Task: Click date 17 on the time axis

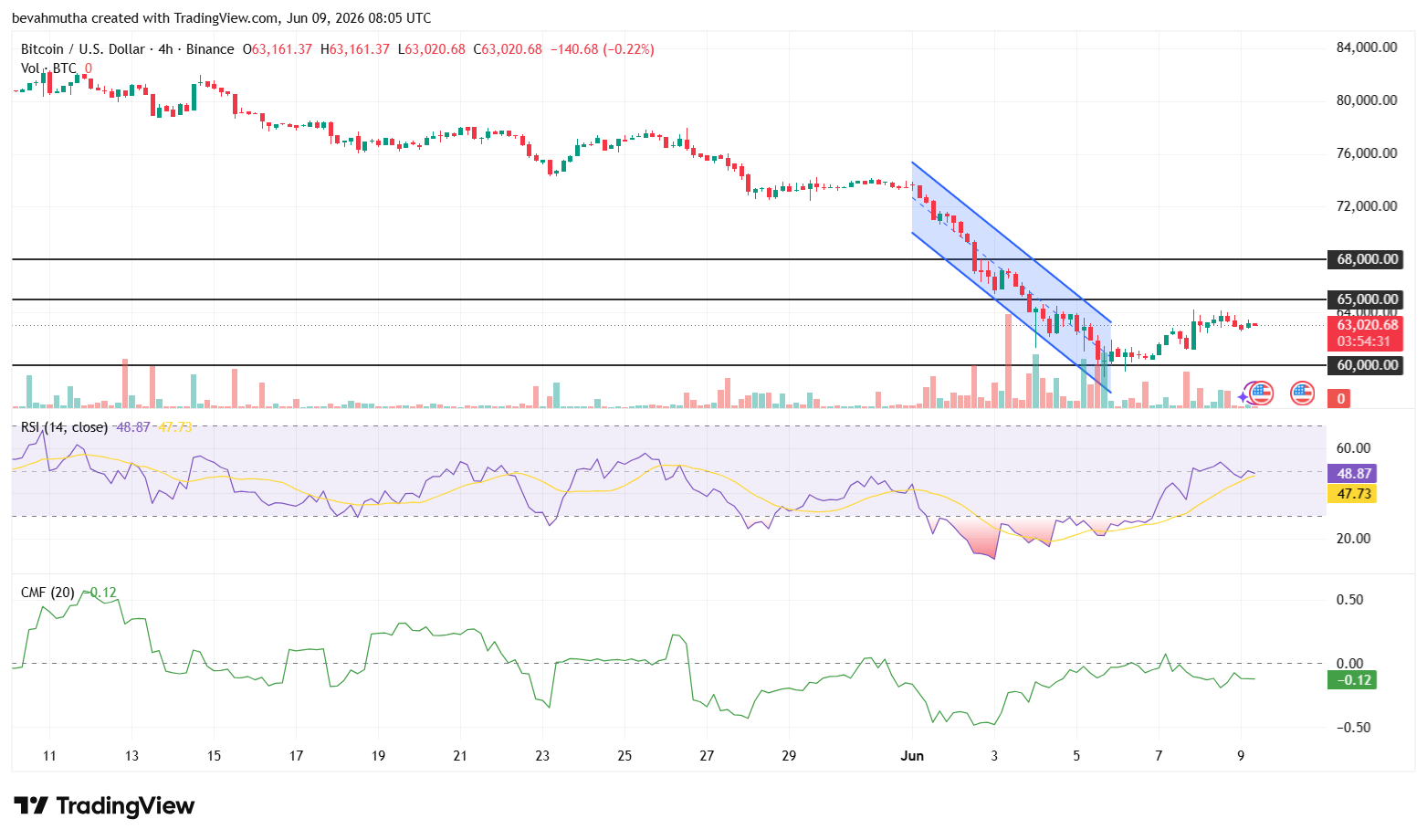Action: coord(296,756)
